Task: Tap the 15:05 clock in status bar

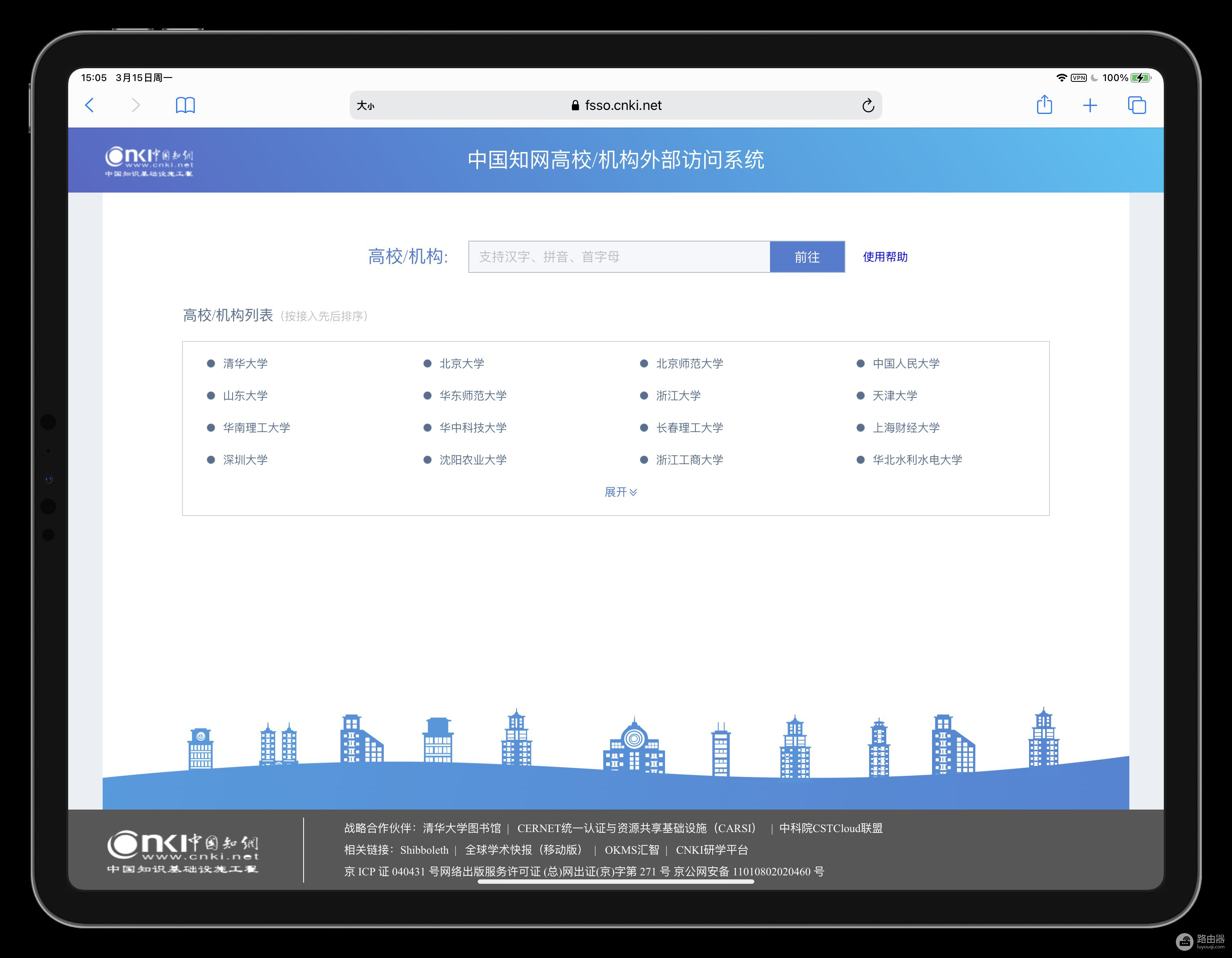Action: click(93, 78)
